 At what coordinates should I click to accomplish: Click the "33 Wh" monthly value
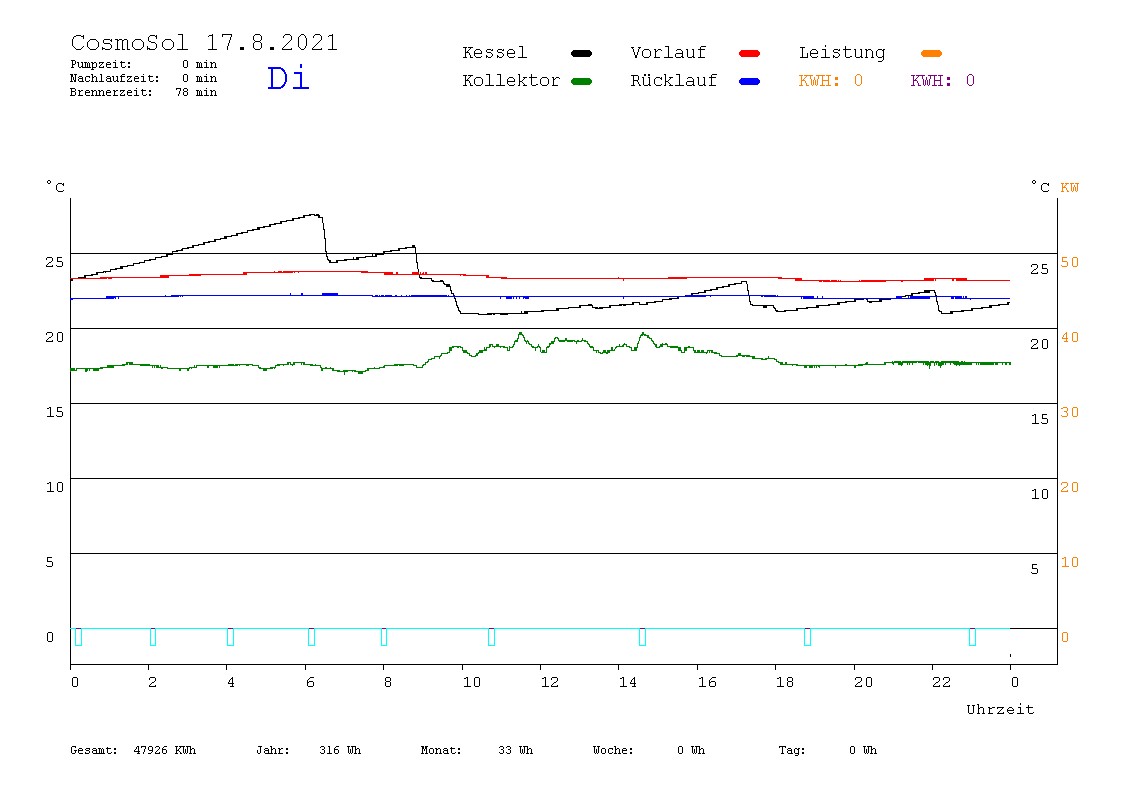click(515, 750)
